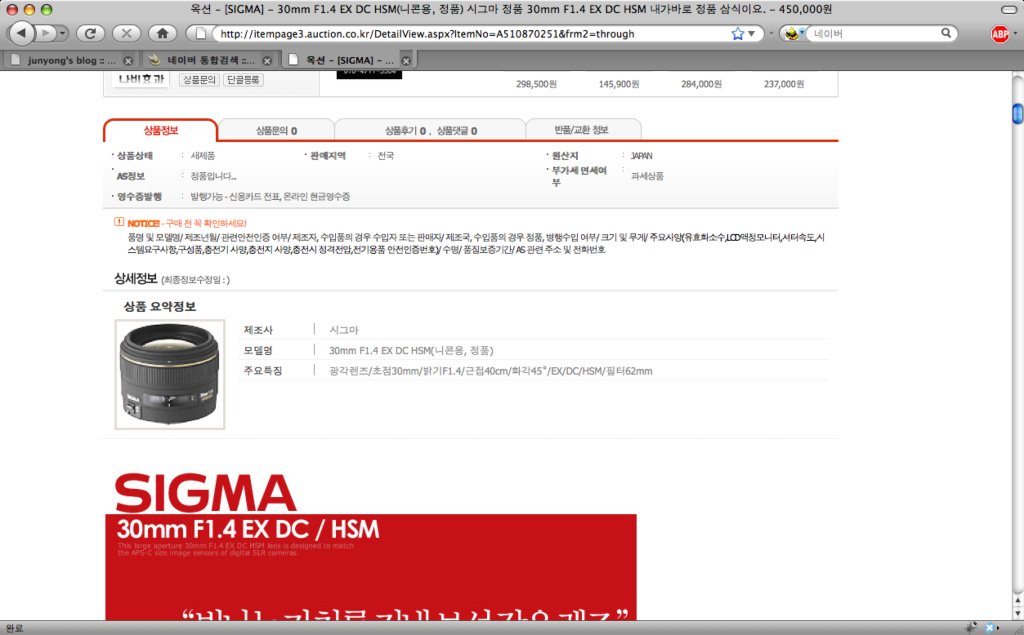
Task: Click the red SIGMA logo
Action: 206,493
